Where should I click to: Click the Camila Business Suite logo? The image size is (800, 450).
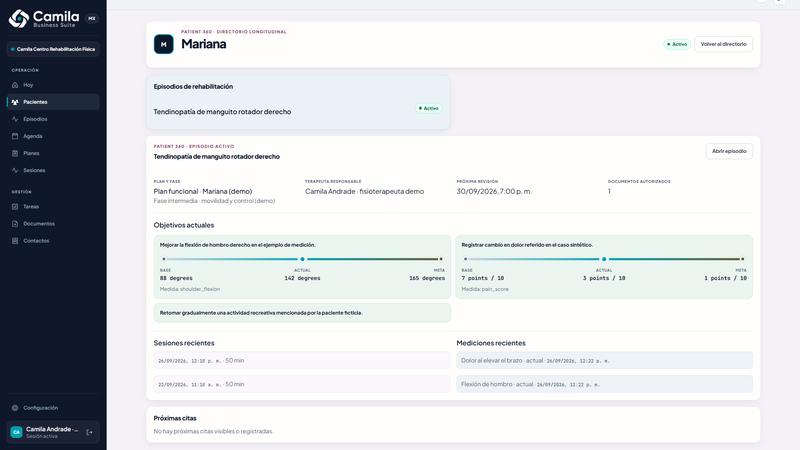[x=44, y=18]
